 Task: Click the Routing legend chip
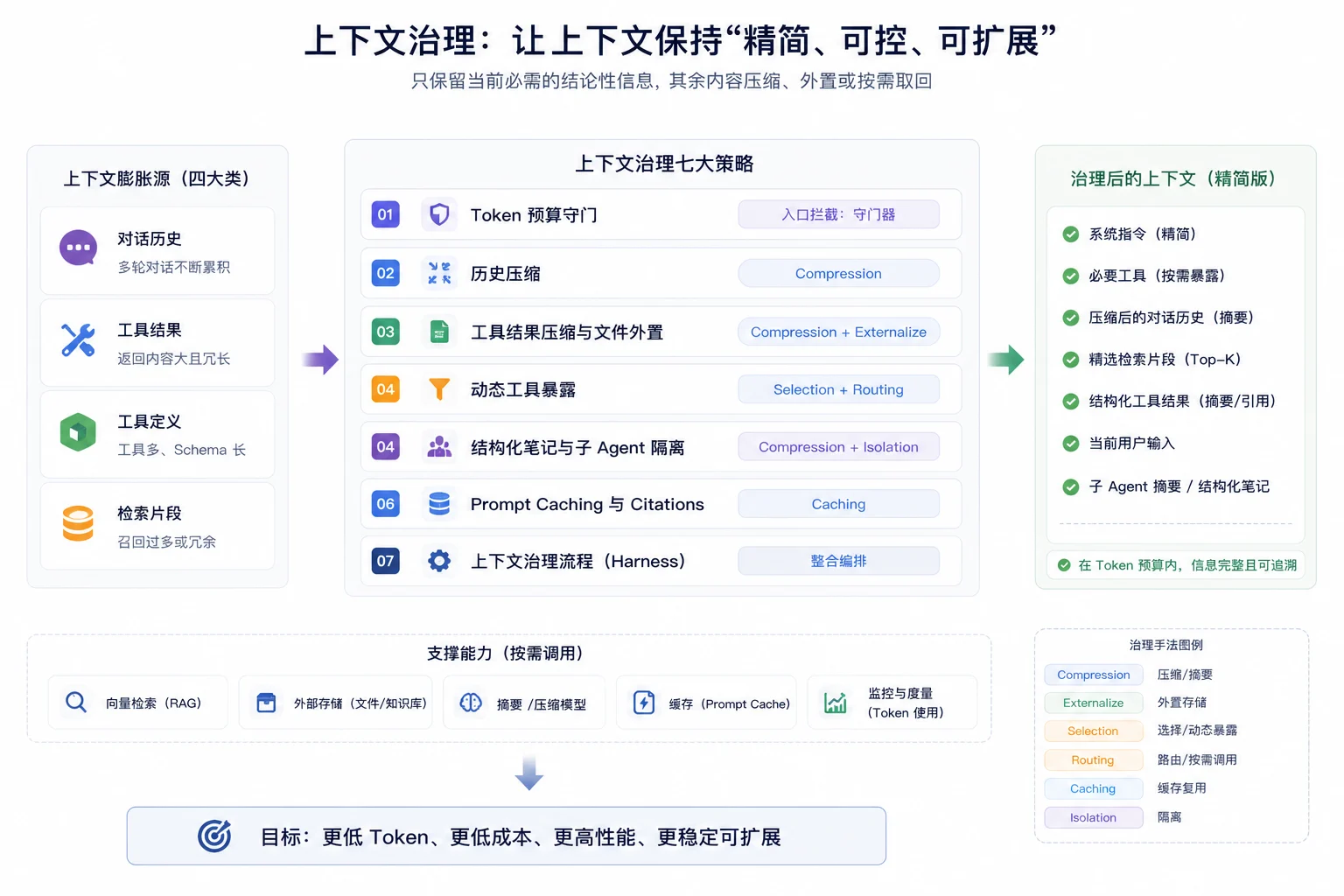click(1094, 759)
